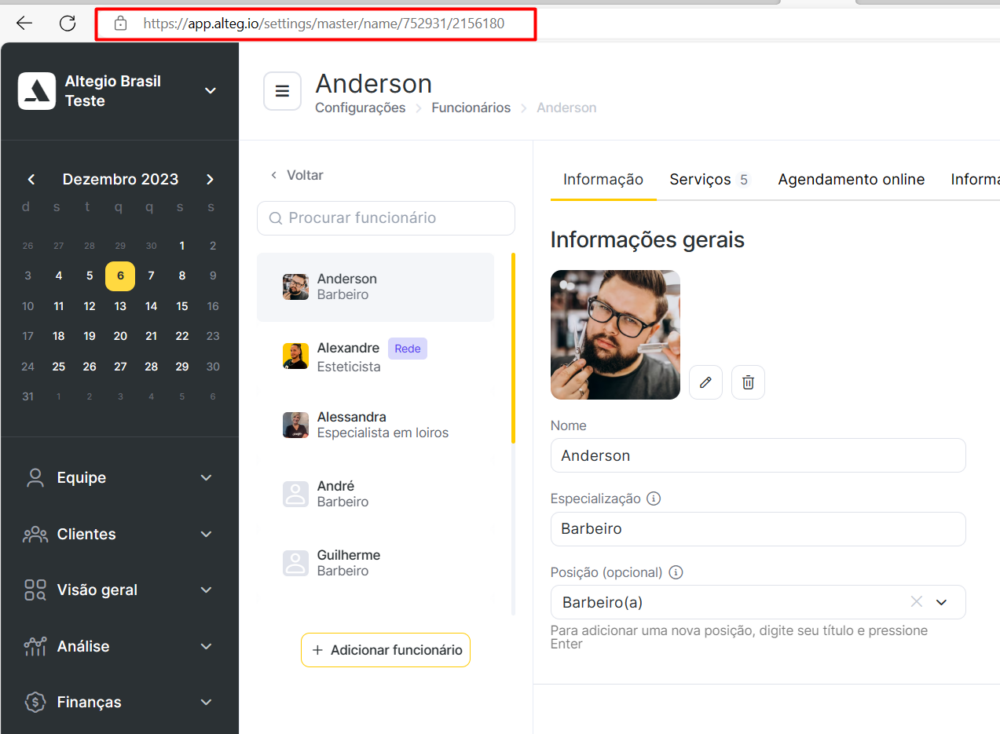Click Anderson's avatar in employee list

(x=295, y=287)
